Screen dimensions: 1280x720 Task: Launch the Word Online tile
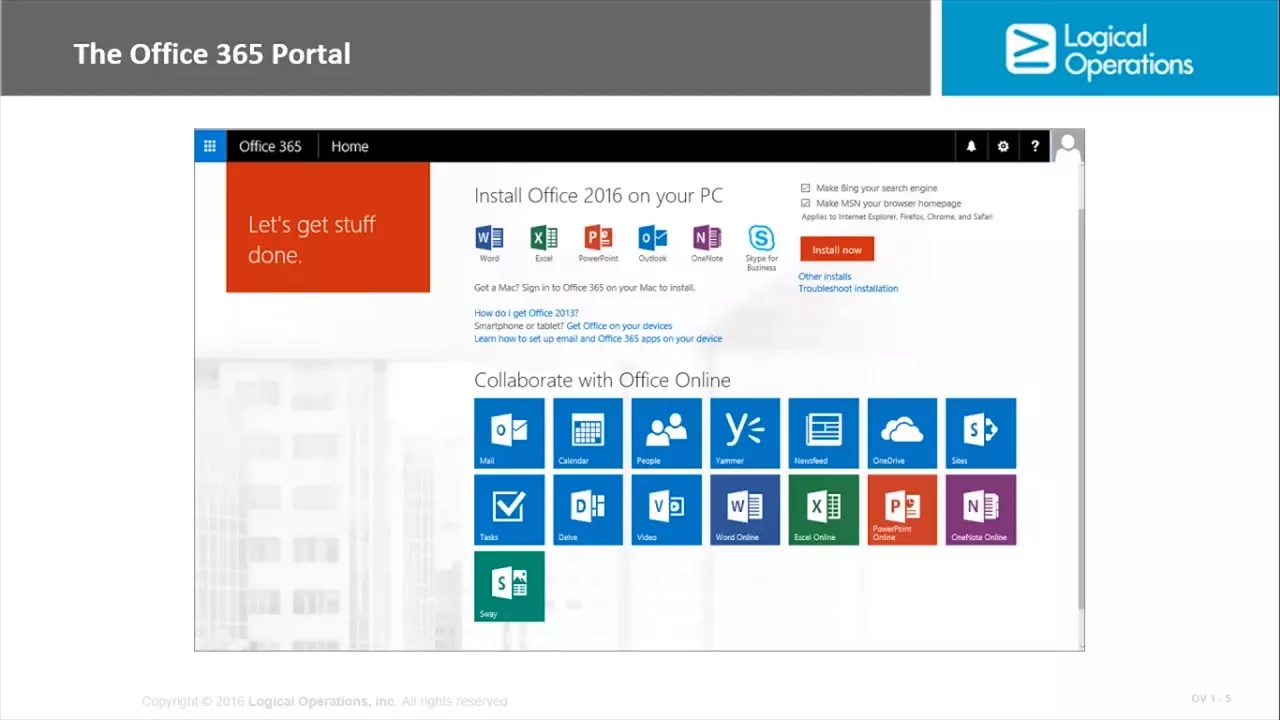(x=745, y=510)
